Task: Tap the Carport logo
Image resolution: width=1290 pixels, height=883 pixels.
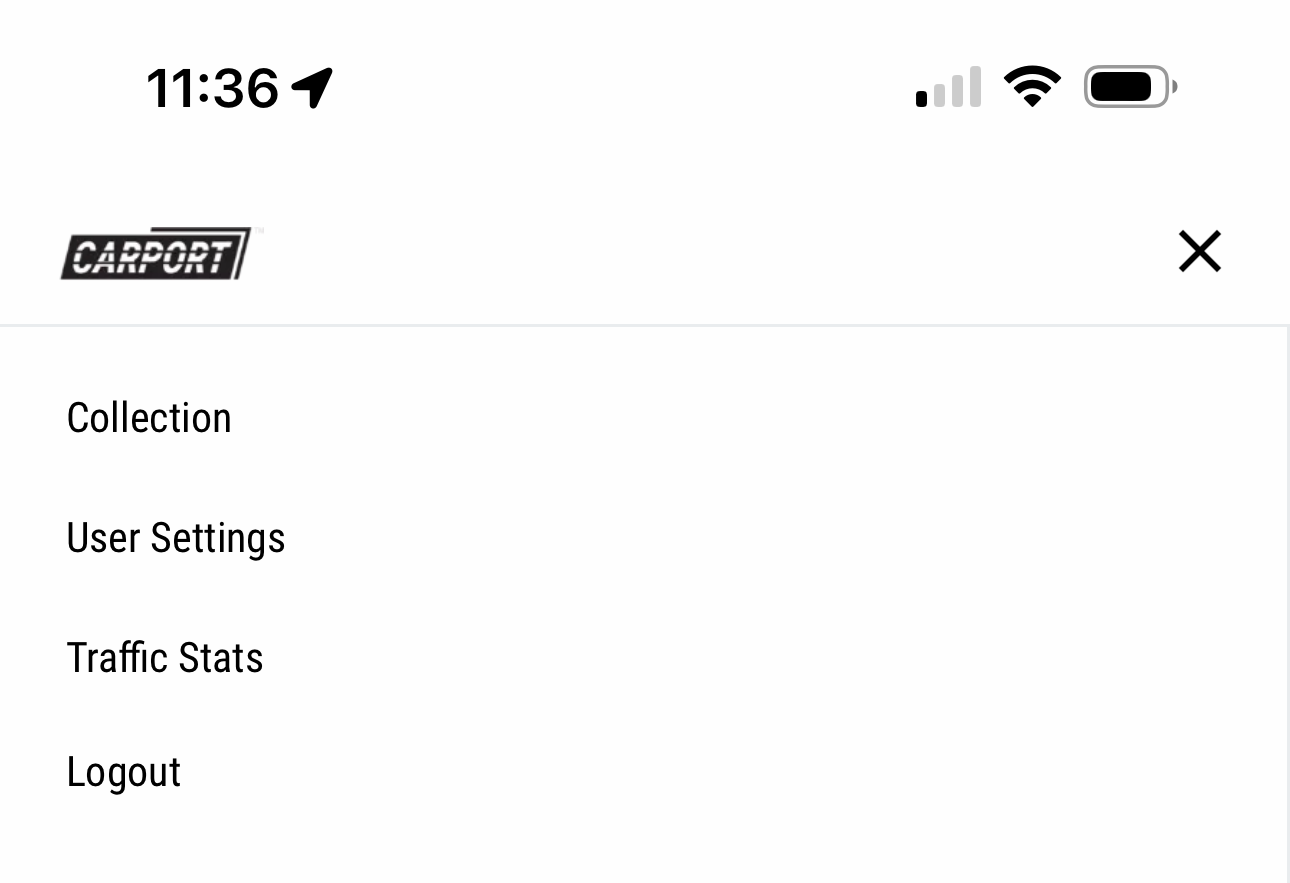Action: [156, 253]
